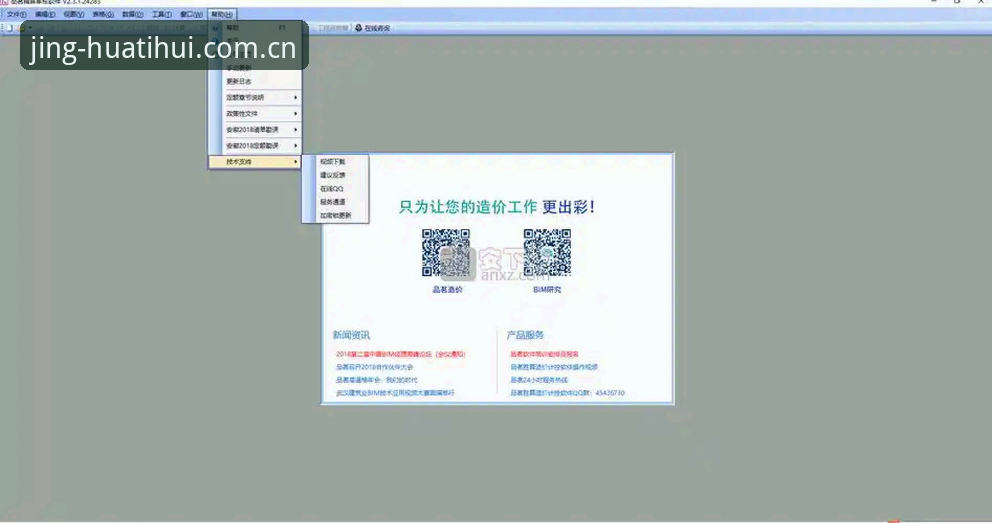Open the 数据(D) menu

pos(132,14)
